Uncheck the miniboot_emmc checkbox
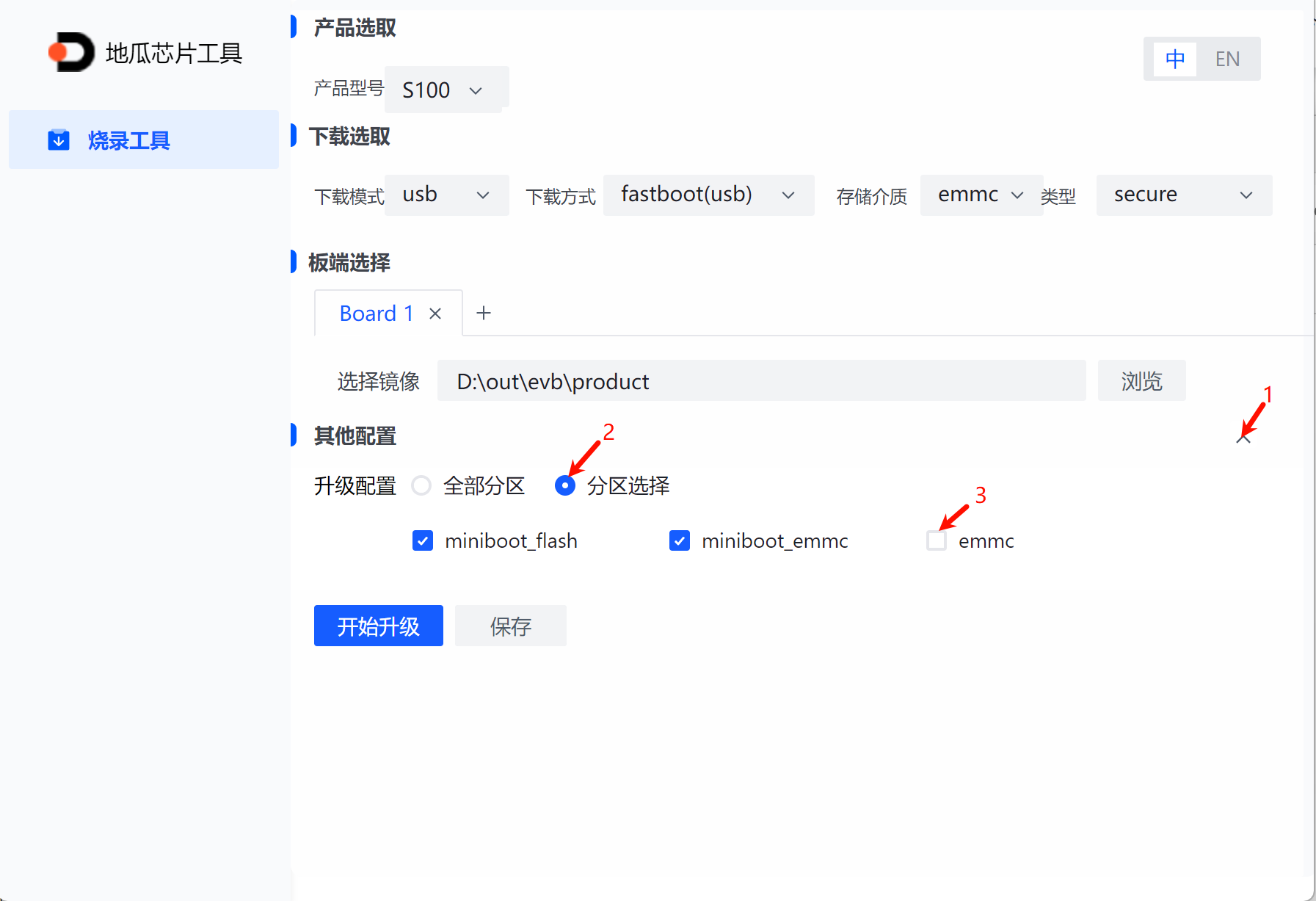This screenshot has width=1316, height=901. click(x=680, y=541)
